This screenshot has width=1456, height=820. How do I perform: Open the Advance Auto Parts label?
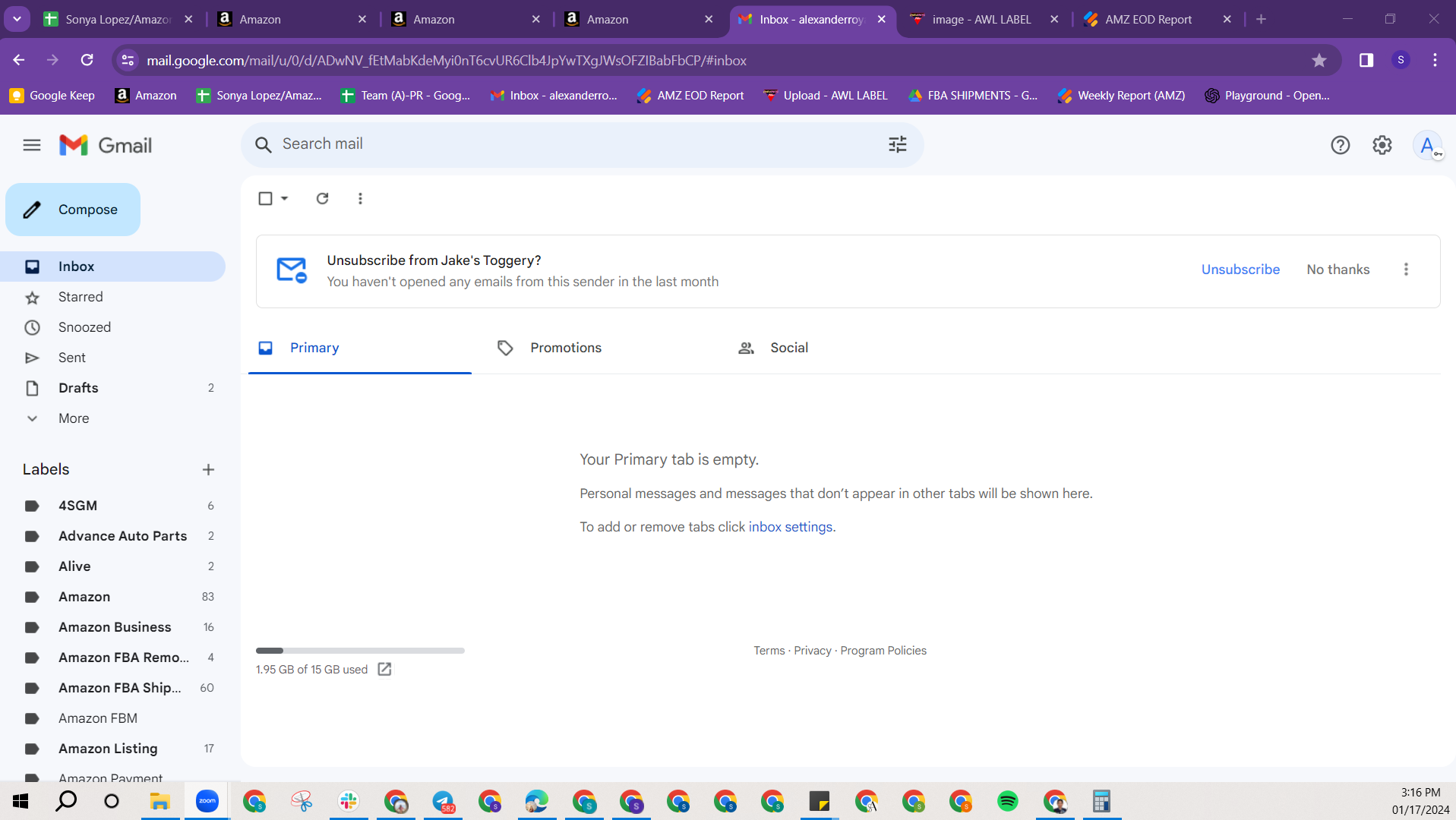point(112,536)
